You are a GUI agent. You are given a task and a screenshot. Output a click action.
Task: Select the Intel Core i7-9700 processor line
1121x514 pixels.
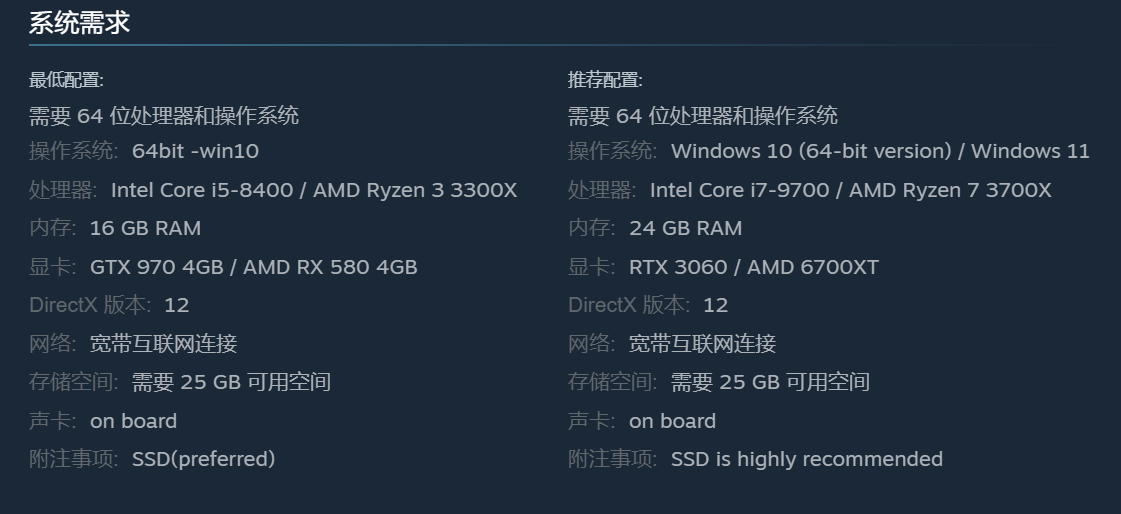[850, 190]
